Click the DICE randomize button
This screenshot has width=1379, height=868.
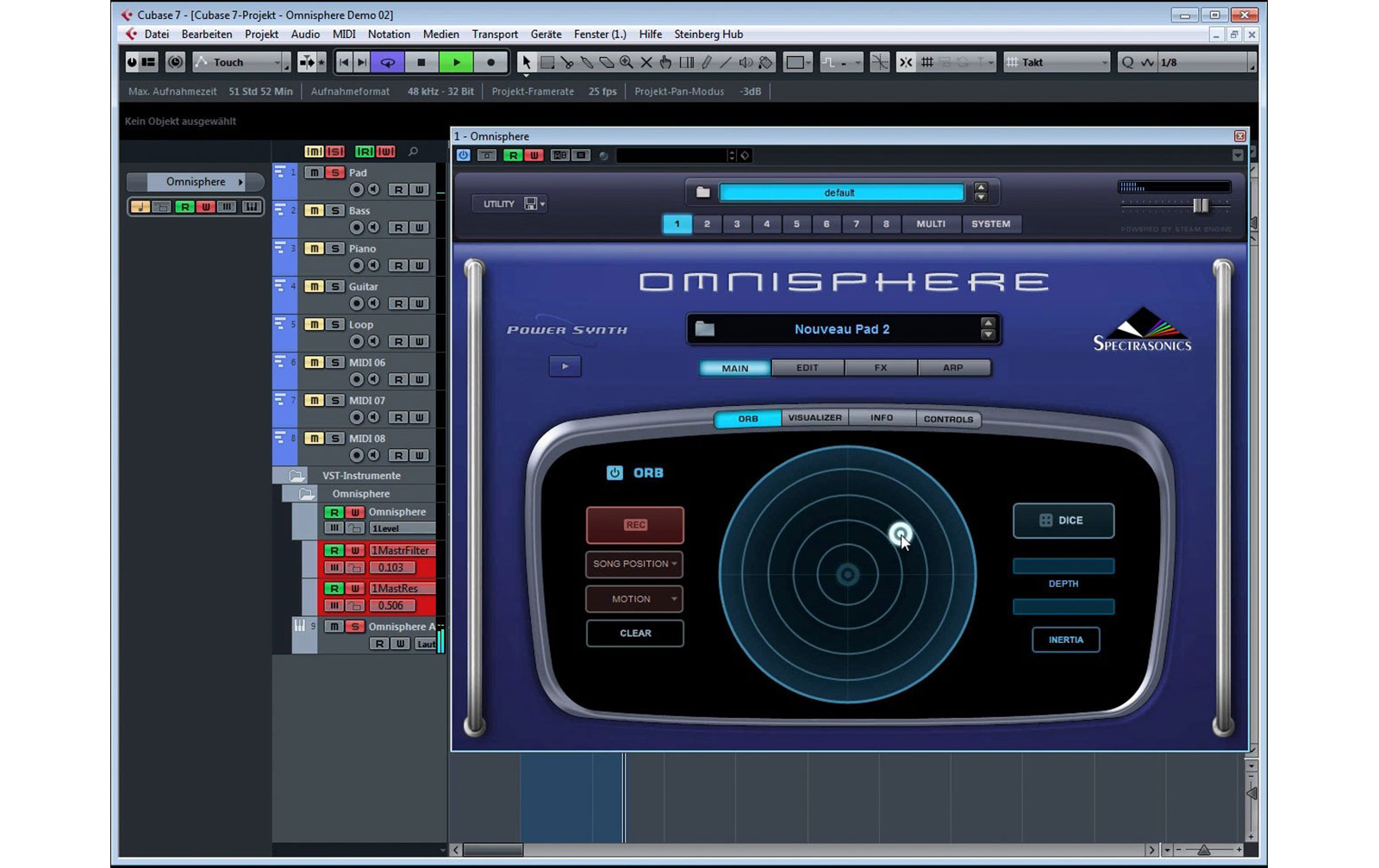coord(1063,521)
